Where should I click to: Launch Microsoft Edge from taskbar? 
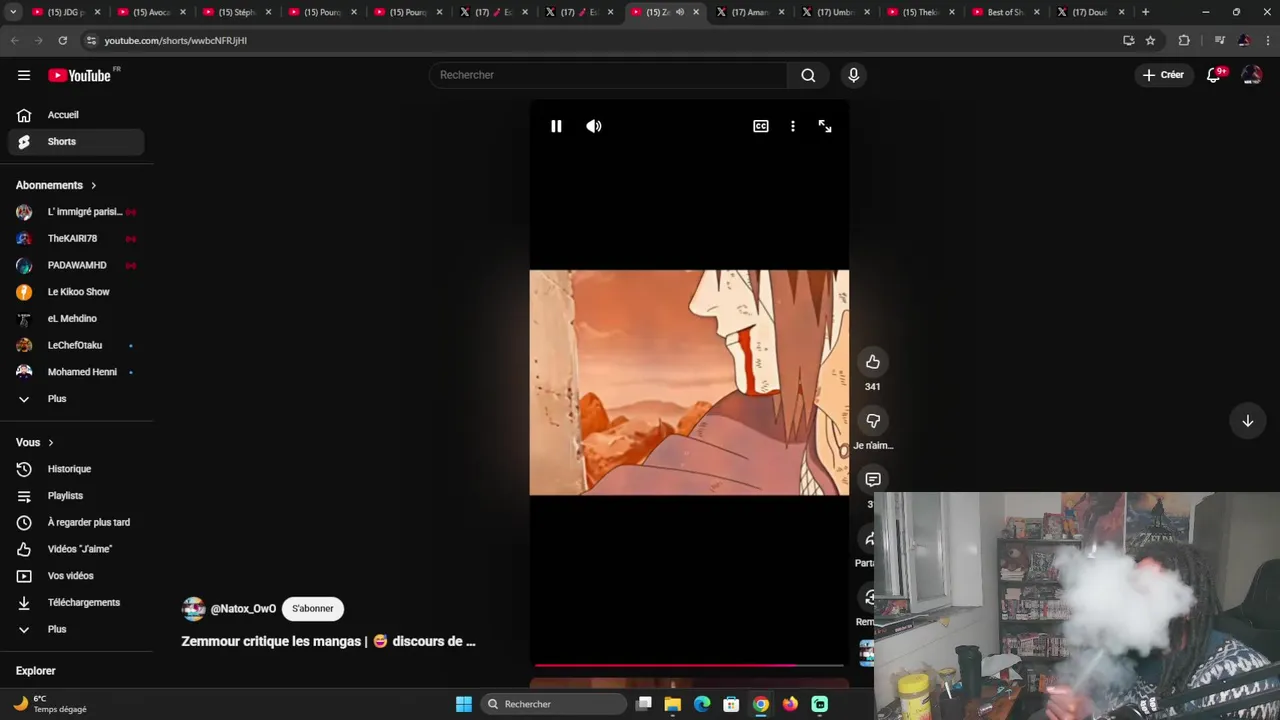pos(702,704)
